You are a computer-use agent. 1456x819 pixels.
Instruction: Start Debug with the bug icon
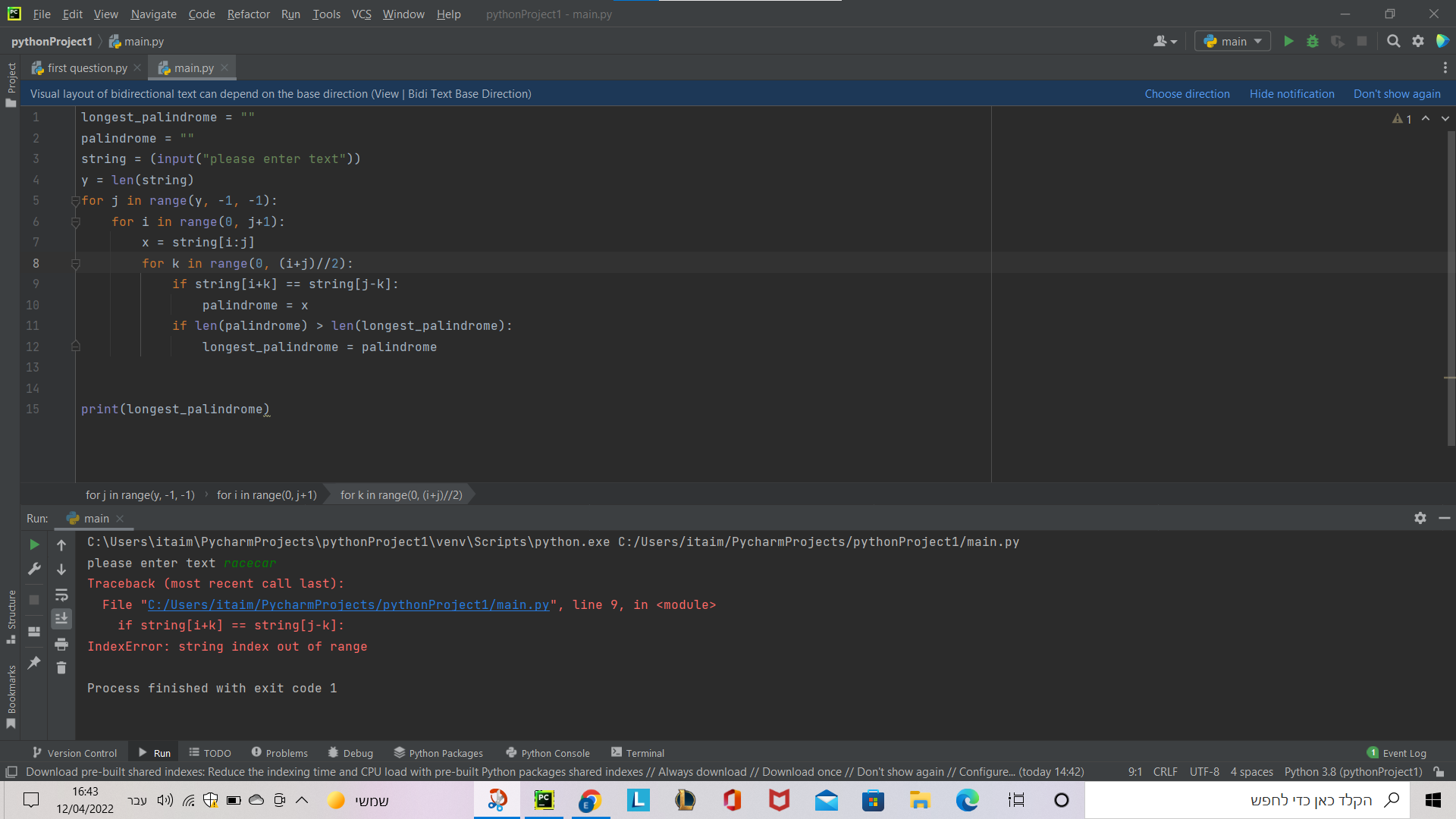tap(1313, 41)
